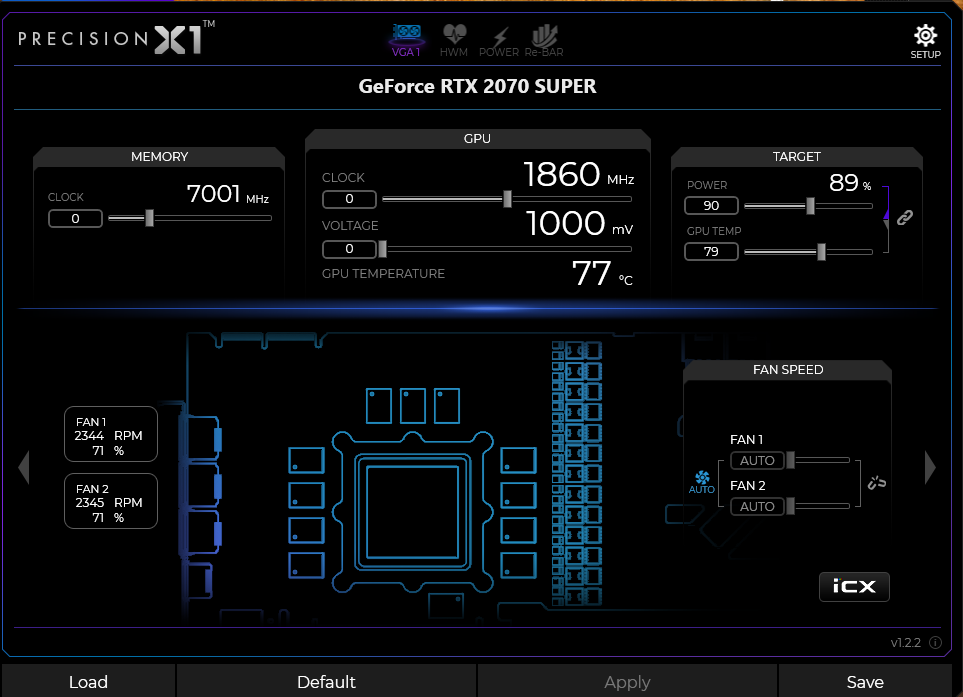Click the GPU voltage offset field
Viewport: 963px width, 697px height.
click(349, 249)
